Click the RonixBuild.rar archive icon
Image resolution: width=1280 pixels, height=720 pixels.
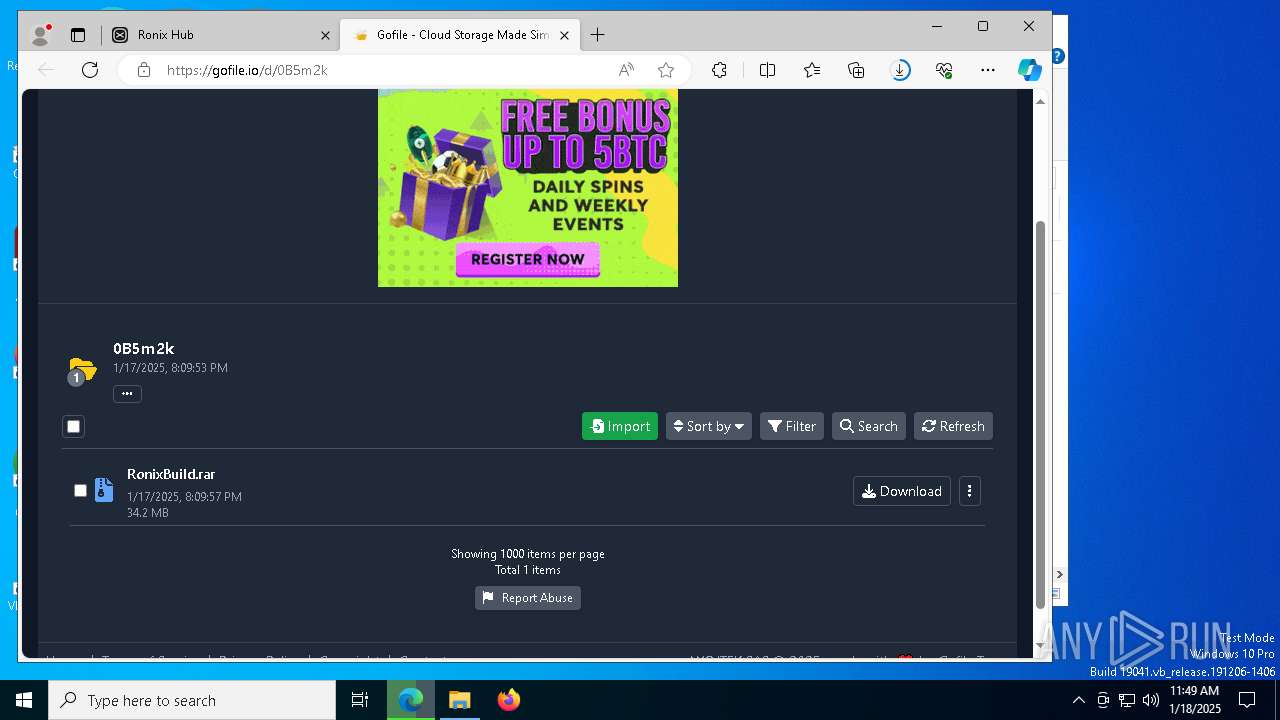[104, 490]
